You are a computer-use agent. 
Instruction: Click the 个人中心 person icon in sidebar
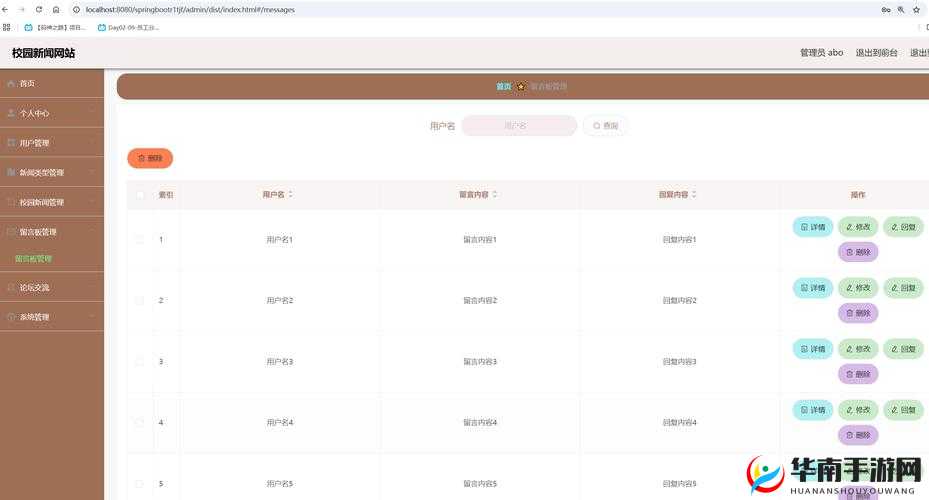[11, 113]
